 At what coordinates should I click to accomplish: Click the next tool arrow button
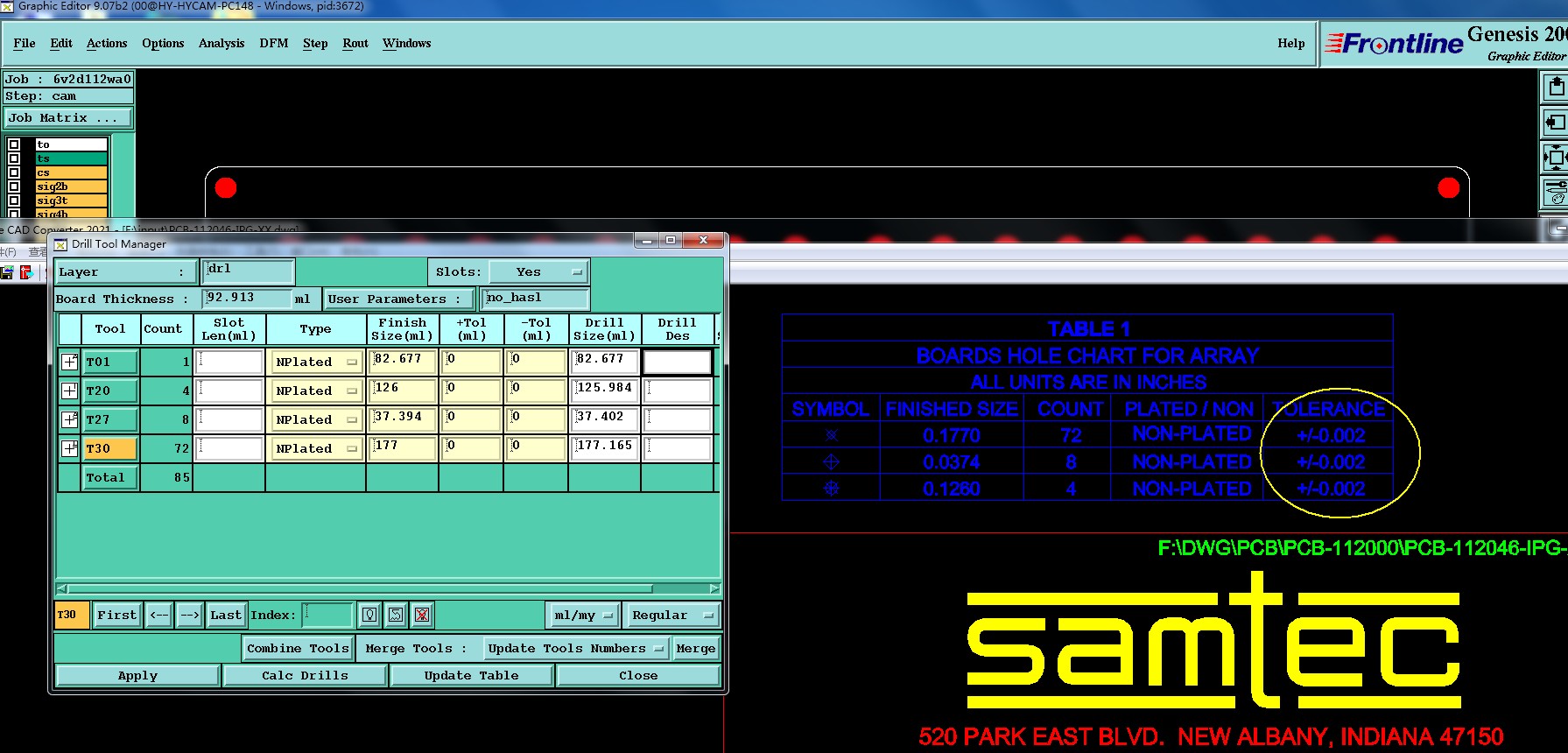190,616
